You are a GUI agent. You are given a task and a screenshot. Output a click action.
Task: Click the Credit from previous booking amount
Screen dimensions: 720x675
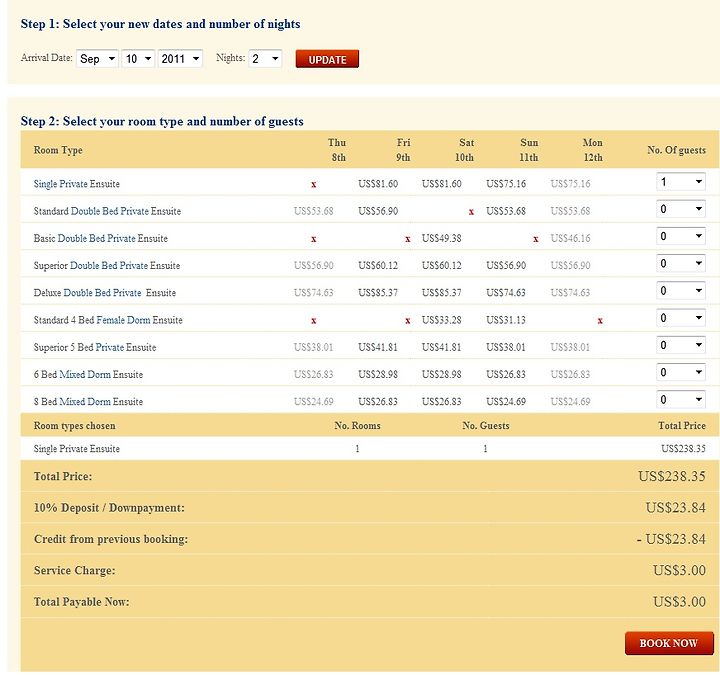click(x=671, y=539)
